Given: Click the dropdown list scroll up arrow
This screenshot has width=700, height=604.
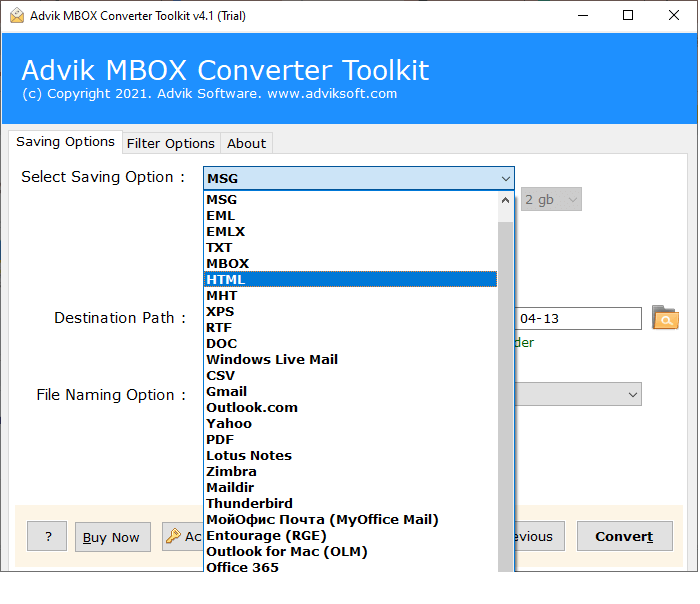Looking at the screenshot, I should pos(505,200).
